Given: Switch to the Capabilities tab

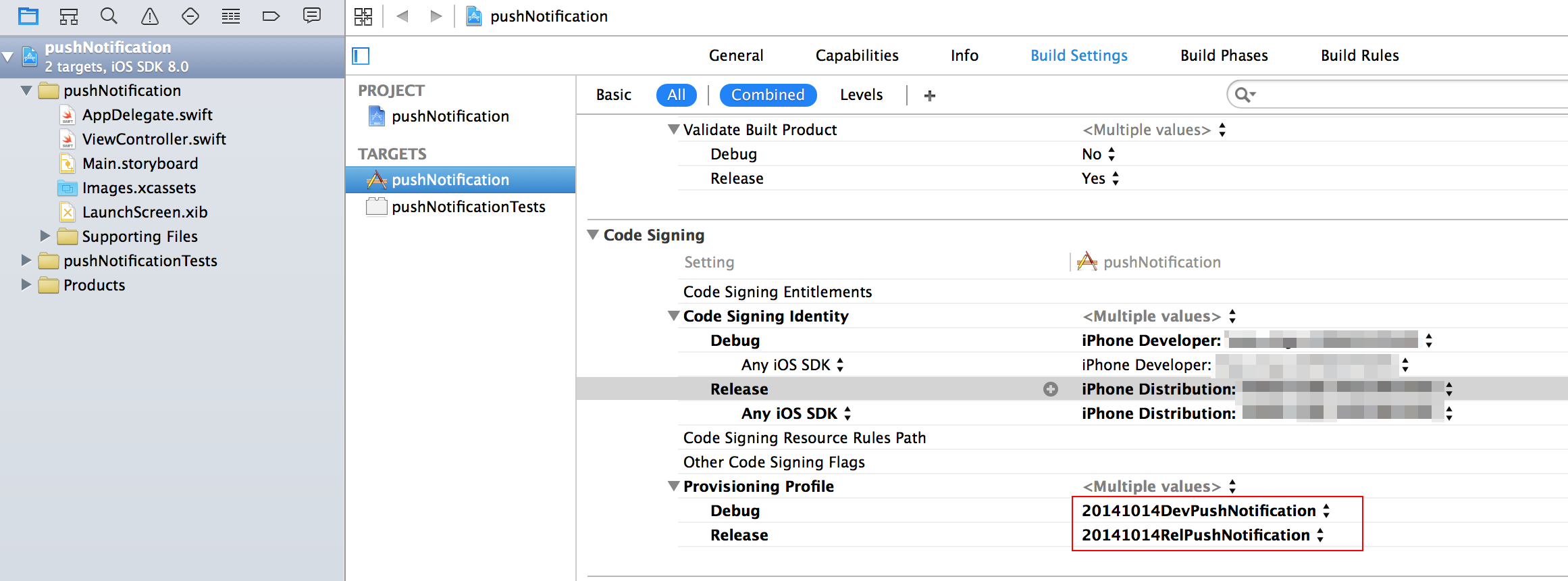Looking at the screenshot, I should coord(857,55).
